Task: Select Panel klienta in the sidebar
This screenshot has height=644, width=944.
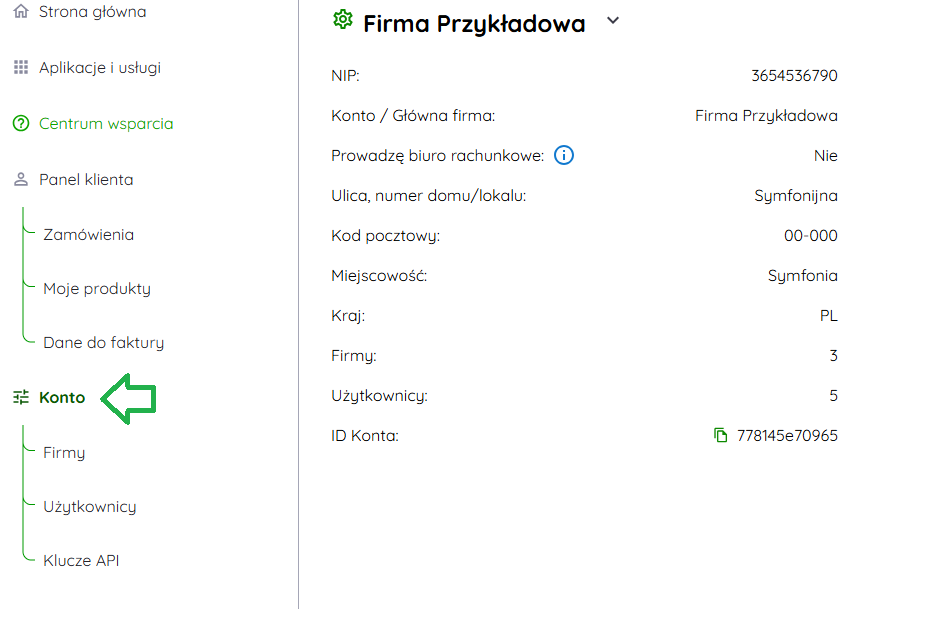Action: click(86, 180)
